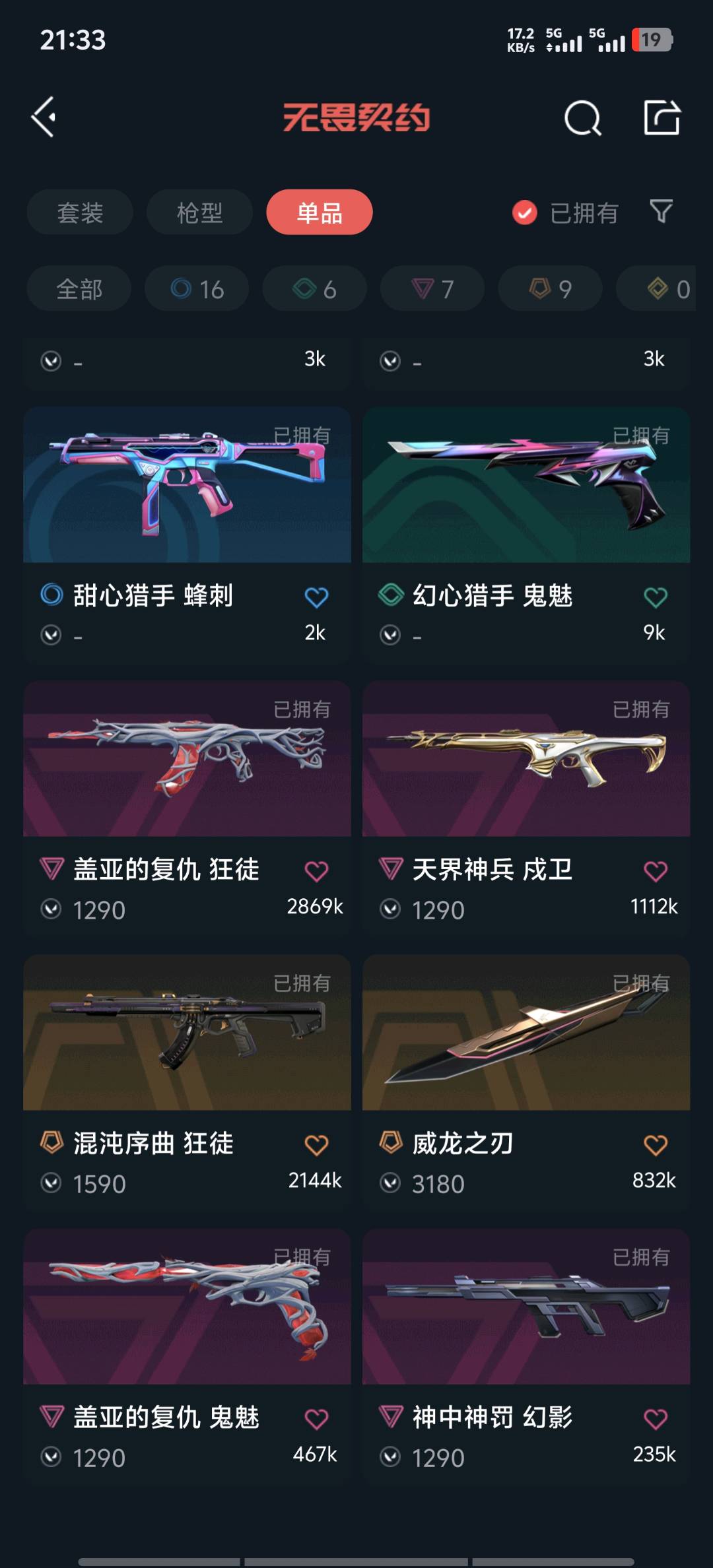Tap the heart on 神中神罚 幻影
The image size is (713, 1568).
pyautogui.click(x=656, y=1419)
